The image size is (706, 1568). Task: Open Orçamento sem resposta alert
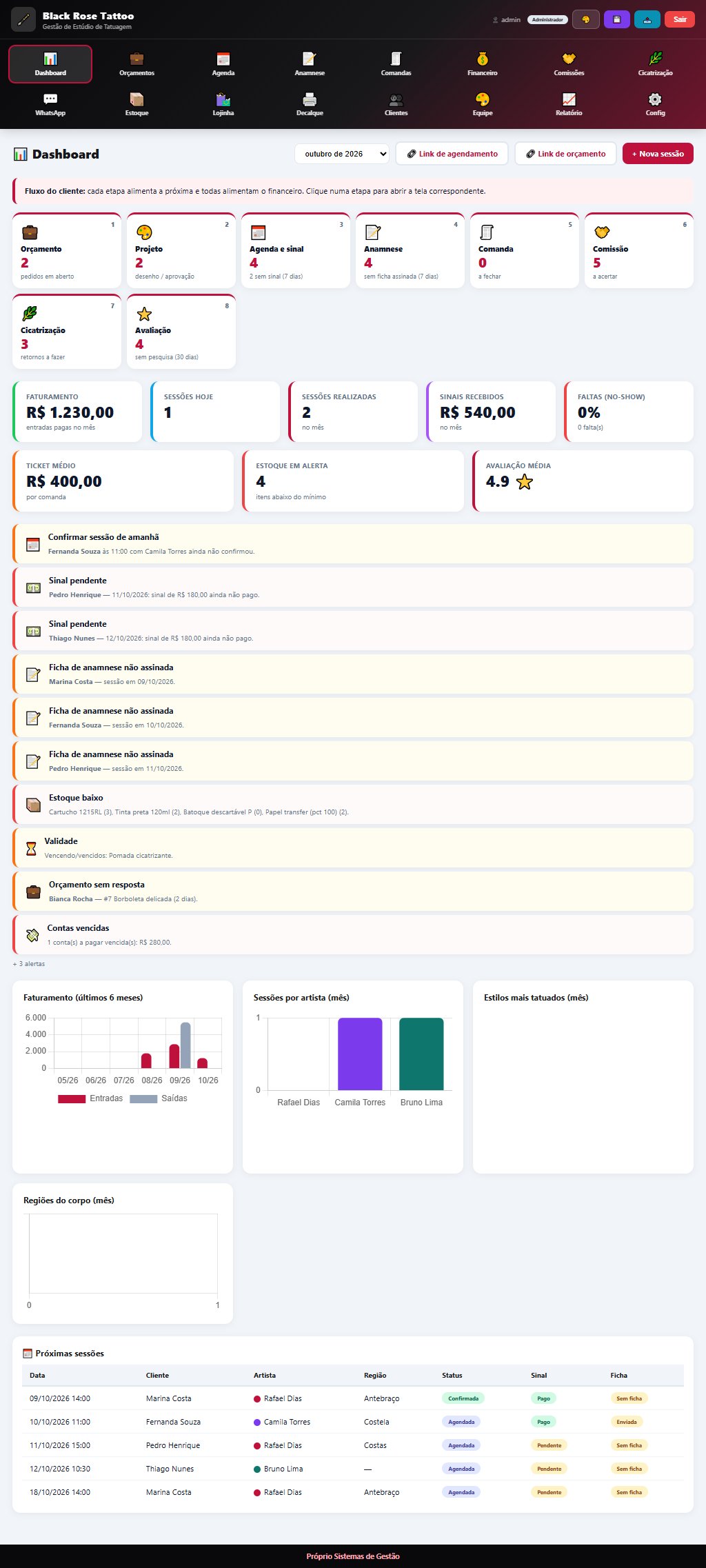[x=353, y=891]
